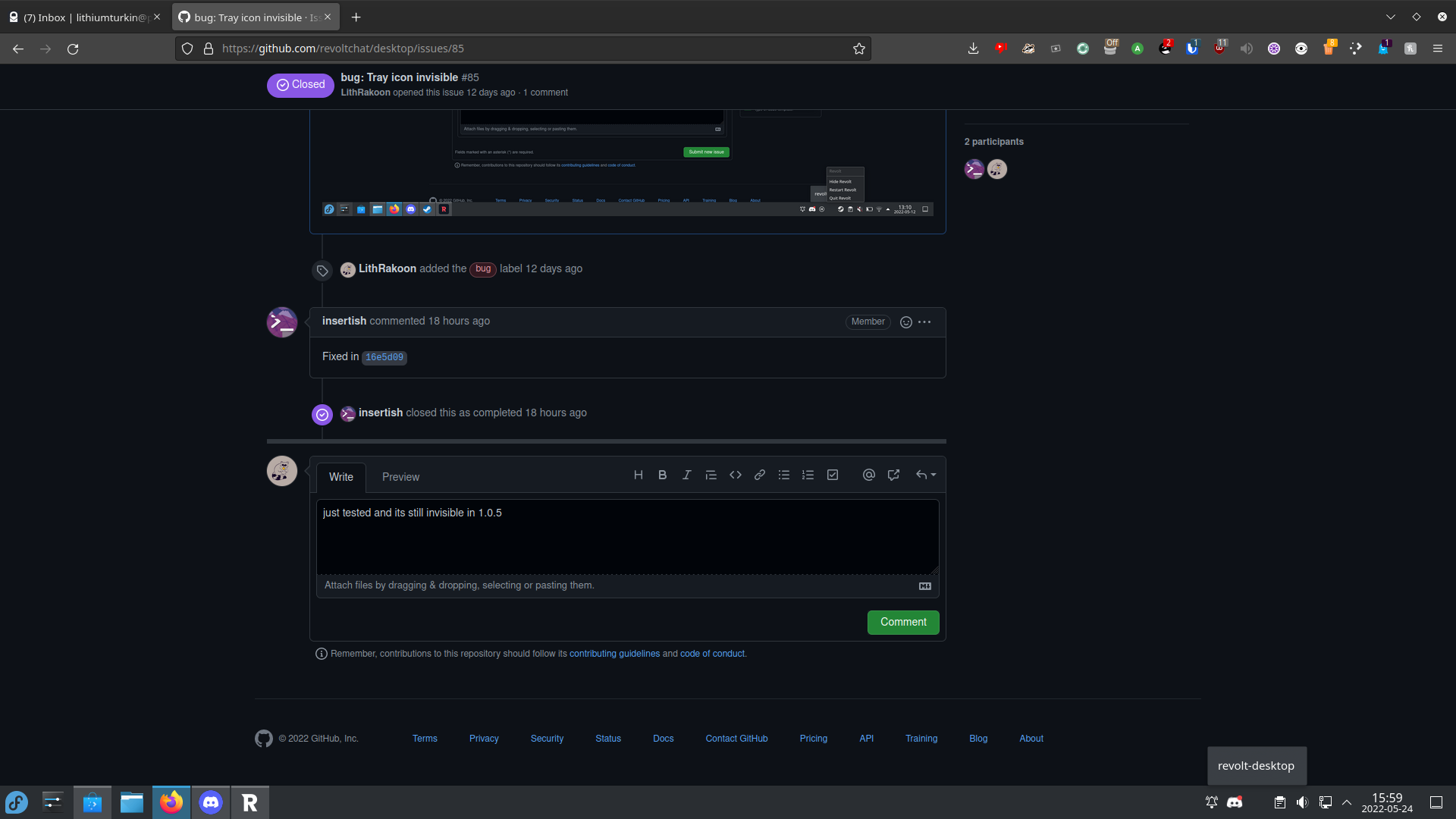Add a bulleted list to the comment

tap(783, 475)
